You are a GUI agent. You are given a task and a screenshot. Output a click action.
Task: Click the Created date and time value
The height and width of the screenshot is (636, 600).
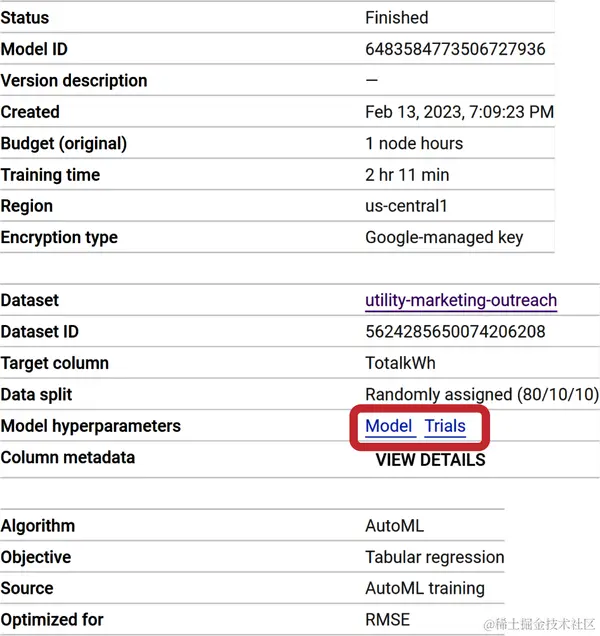(x=459, y=112)
